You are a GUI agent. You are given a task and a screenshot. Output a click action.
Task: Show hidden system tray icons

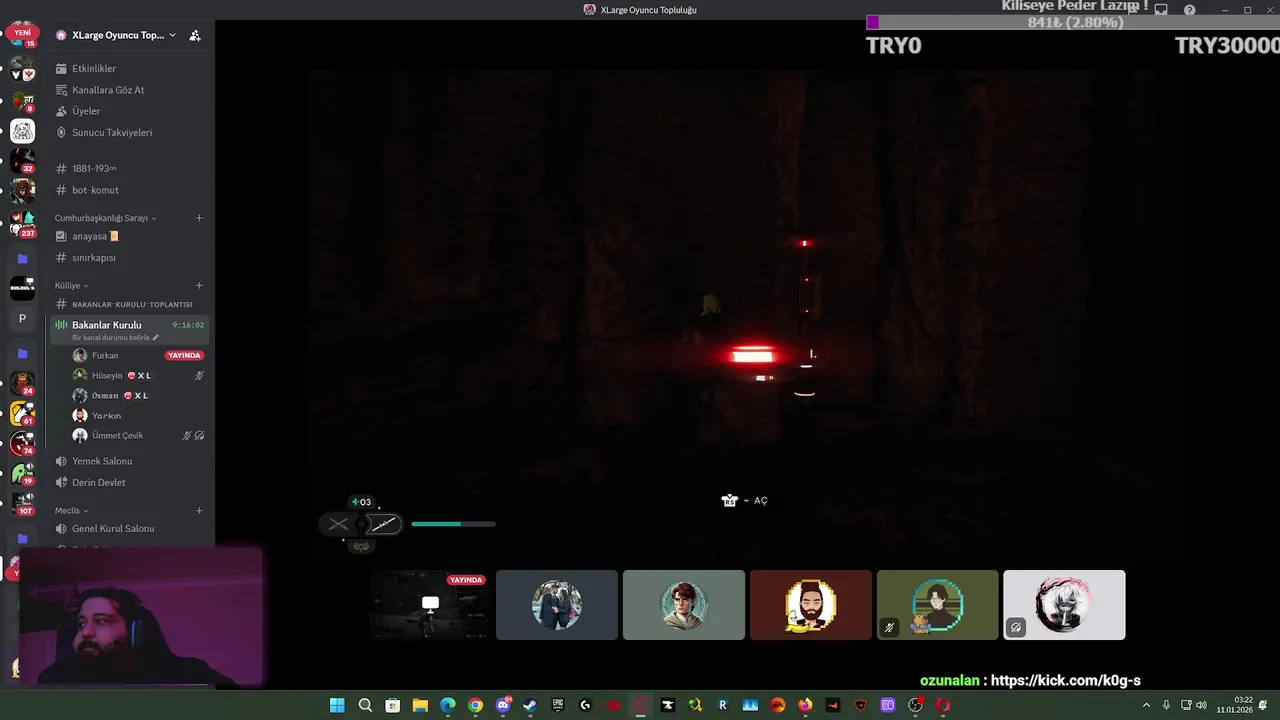(1146, 705)
